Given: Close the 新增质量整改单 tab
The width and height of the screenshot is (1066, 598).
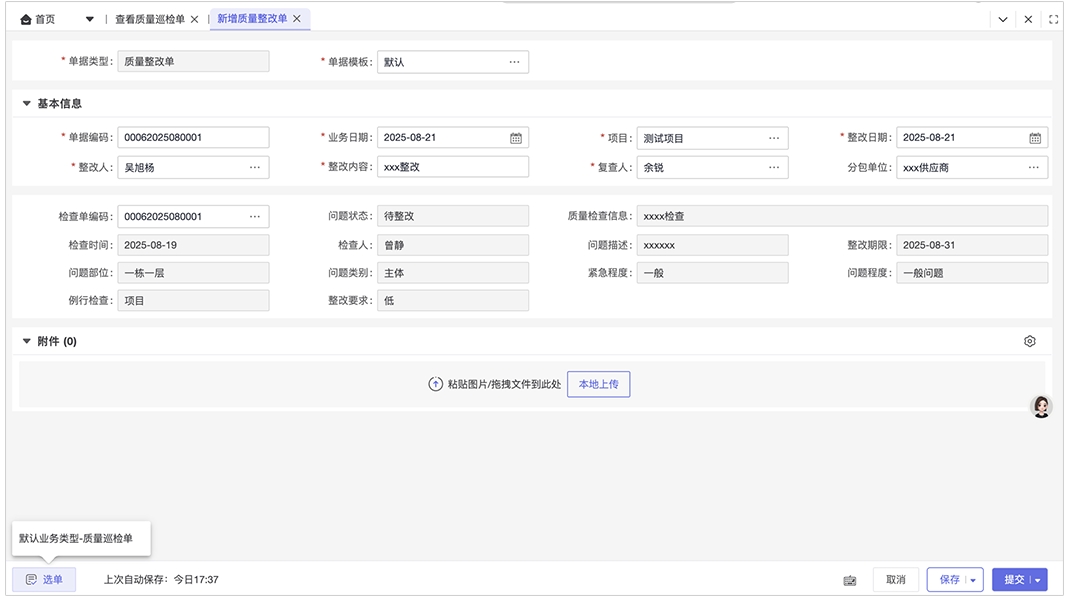Looking at the screenshot, I should tap(297, 19).
